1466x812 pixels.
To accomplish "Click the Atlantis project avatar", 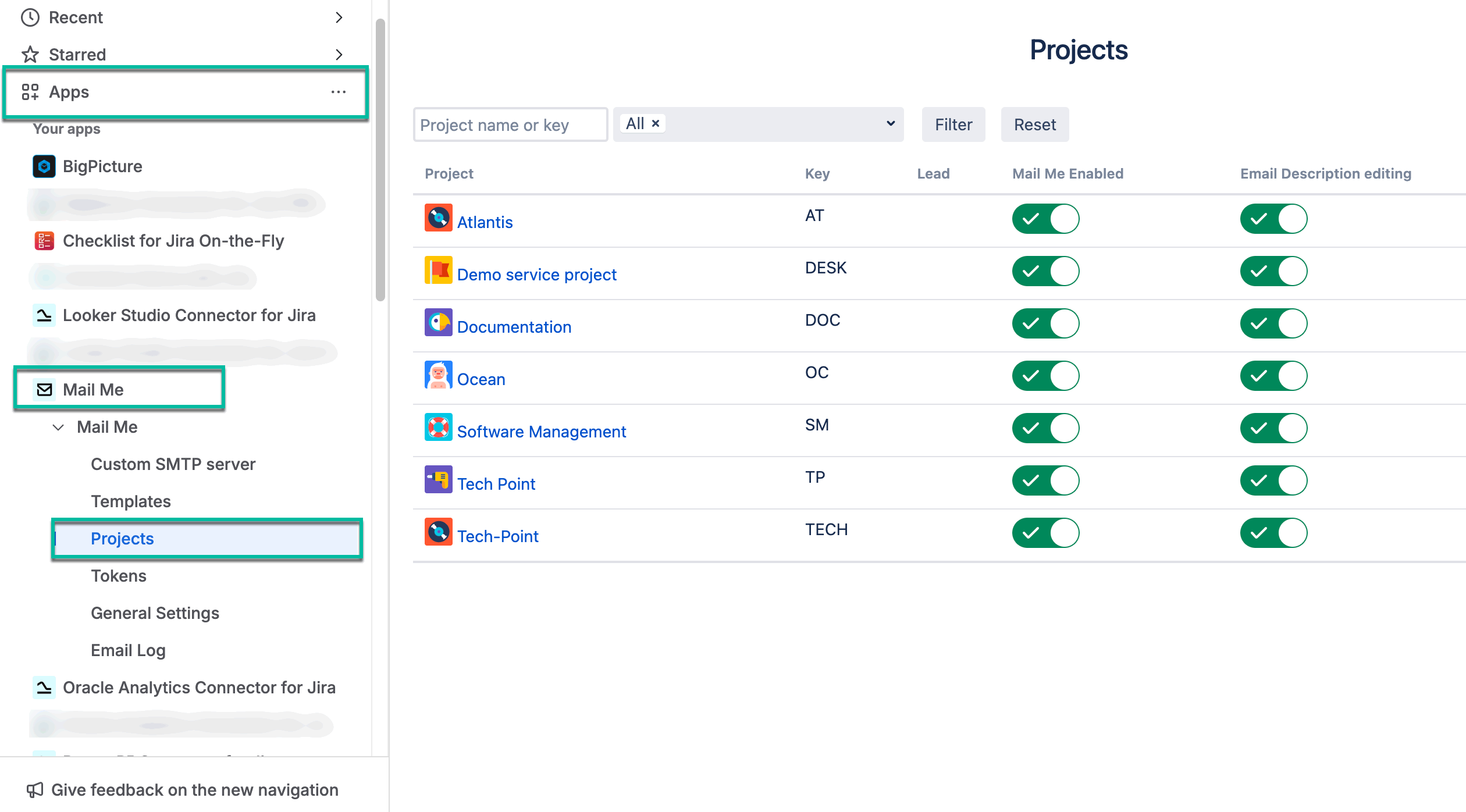I will point(438,218).
